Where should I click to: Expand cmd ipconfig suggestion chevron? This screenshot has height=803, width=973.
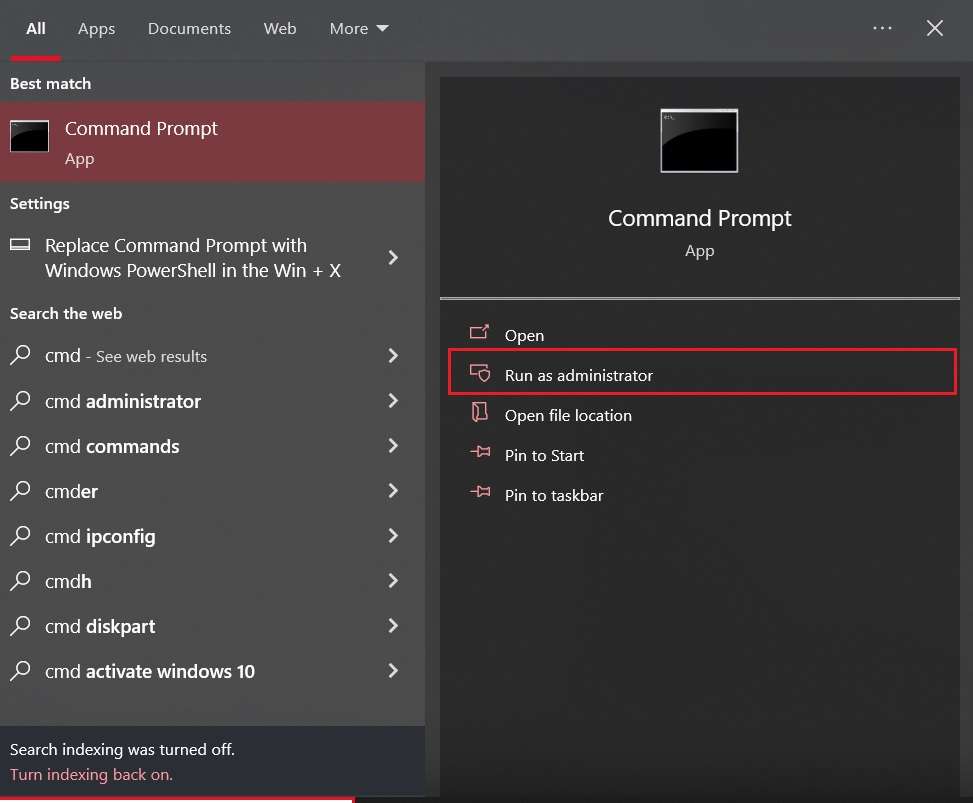393,536
